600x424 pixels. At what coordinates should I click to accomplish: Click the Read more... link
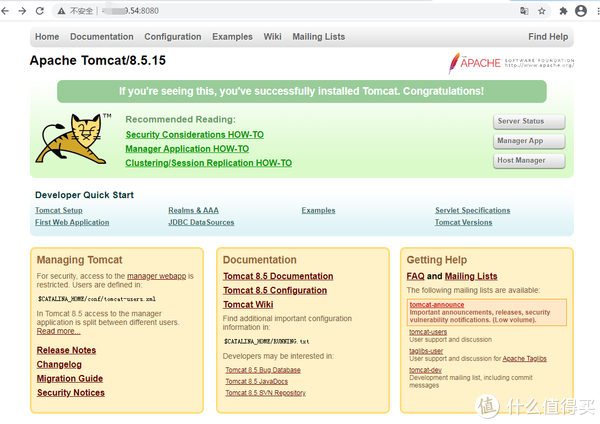tap(59, 331)
